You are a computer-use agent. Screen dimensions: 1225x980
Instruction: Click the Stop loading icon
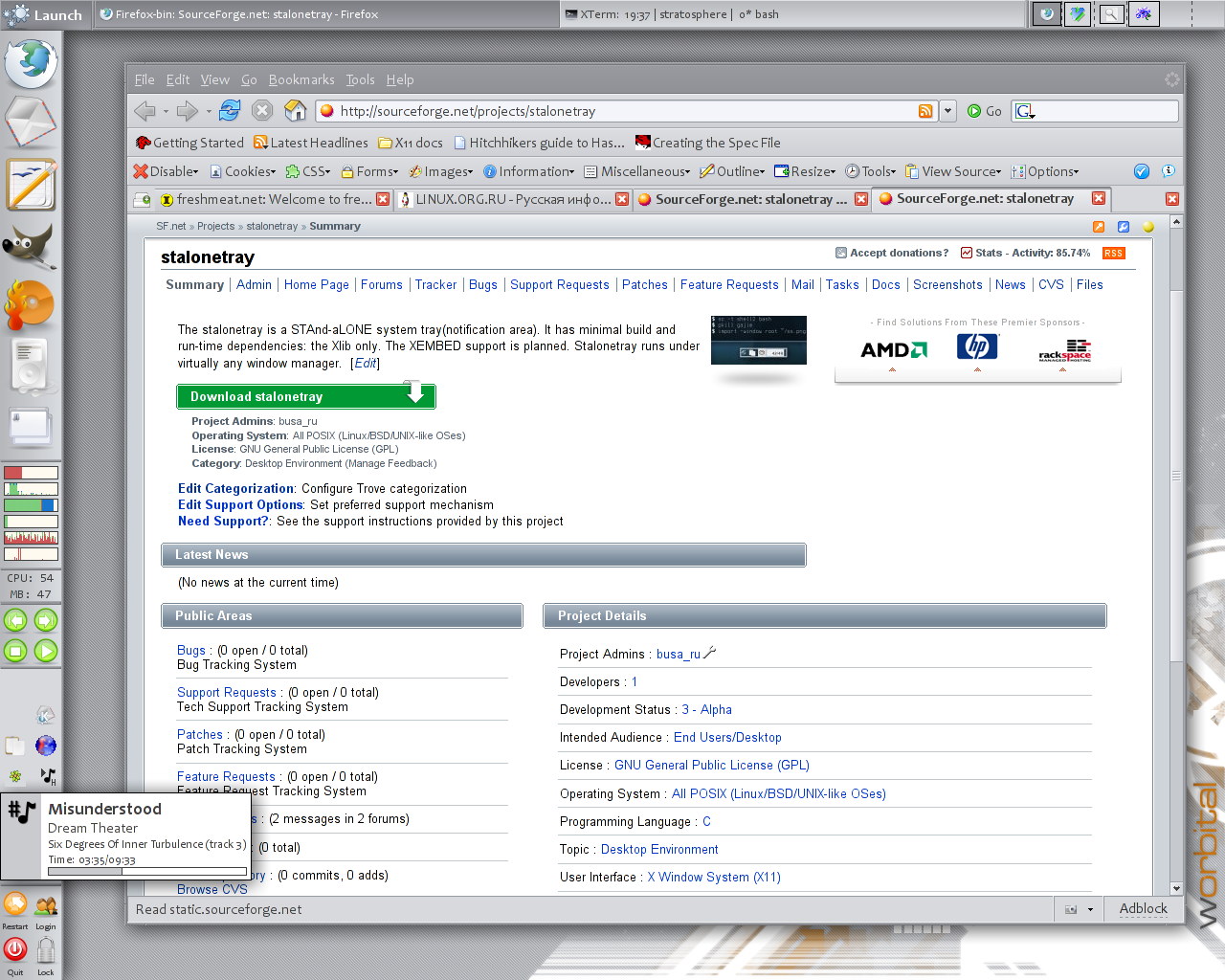pyautogui.click(x=262, y=110)
